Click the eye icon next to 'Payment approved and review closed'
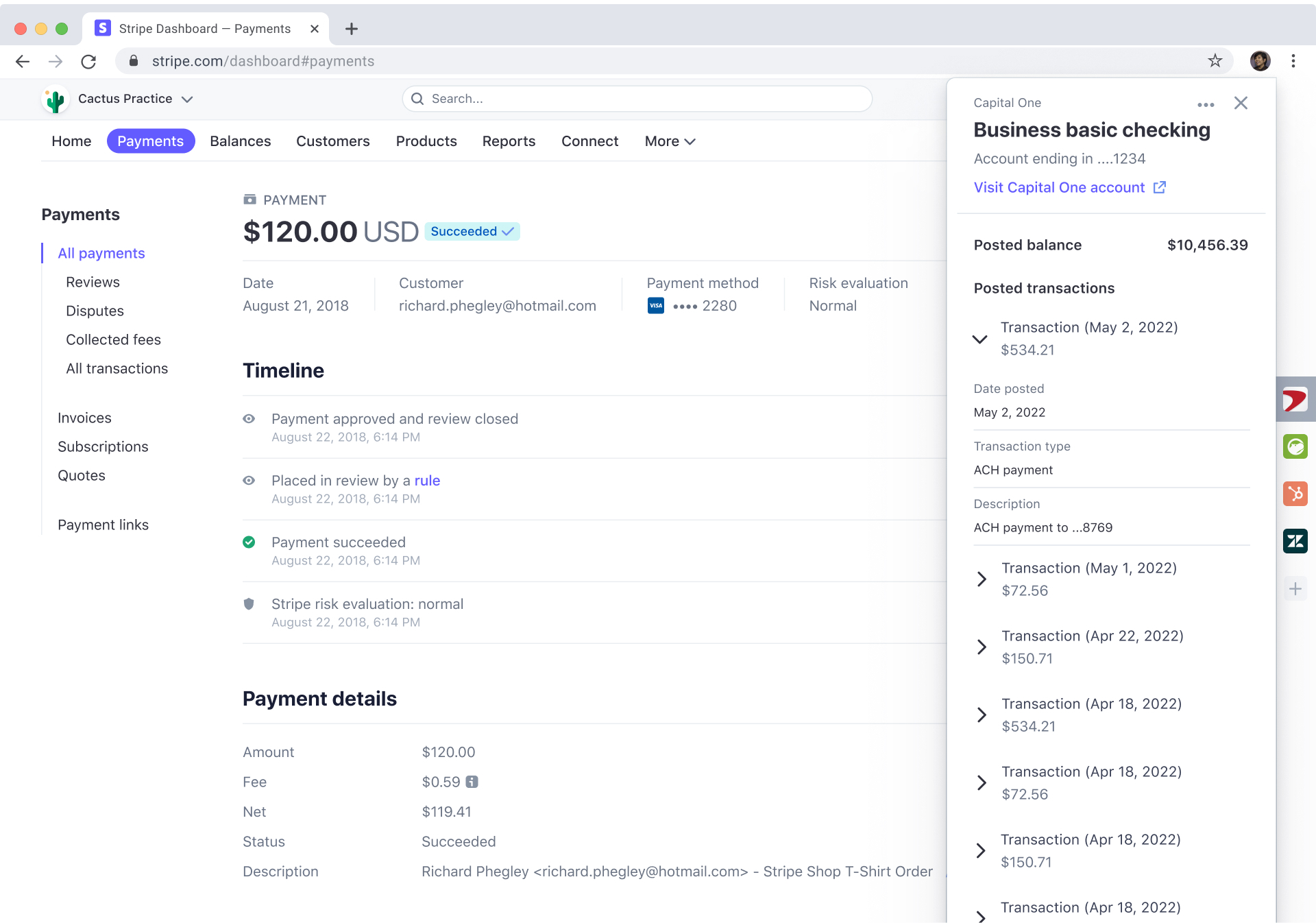The image size is (1316, 923). pyautogui.click(x=249, y=418)
